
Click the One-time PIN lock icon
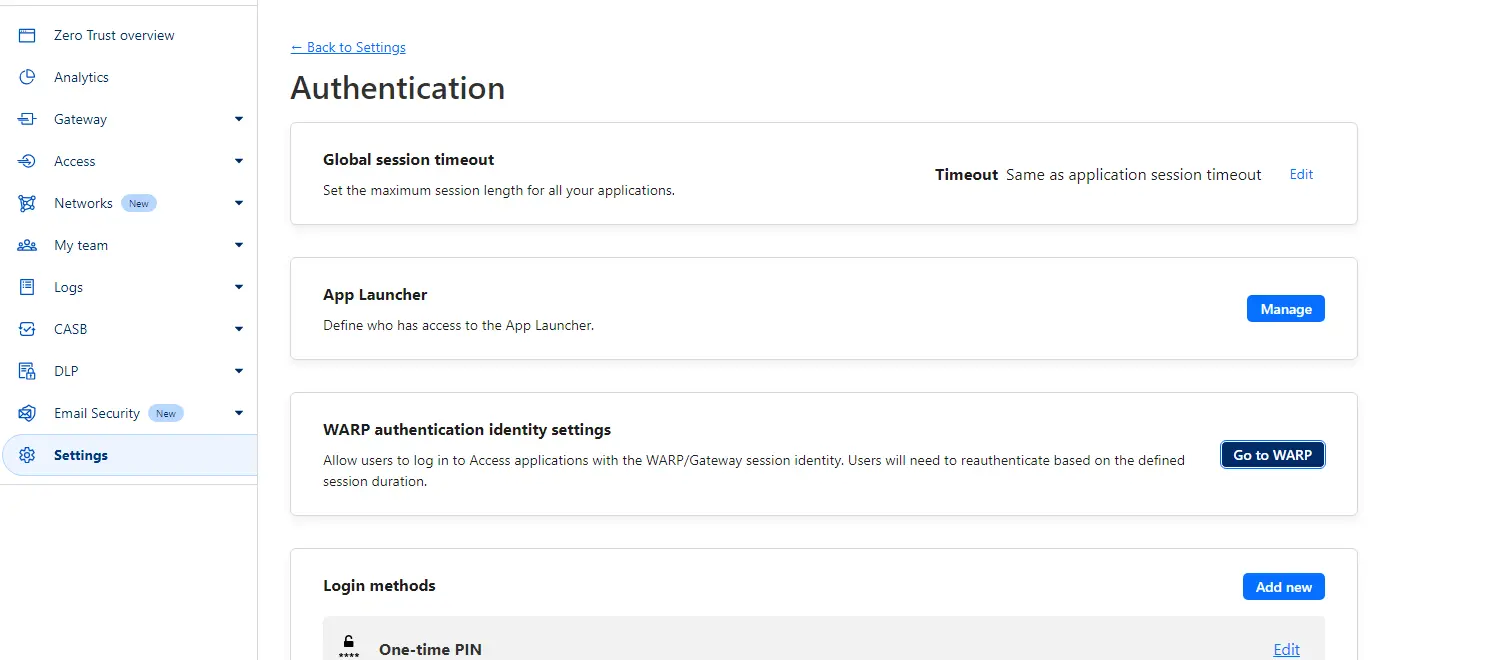(x=348, y=646)
